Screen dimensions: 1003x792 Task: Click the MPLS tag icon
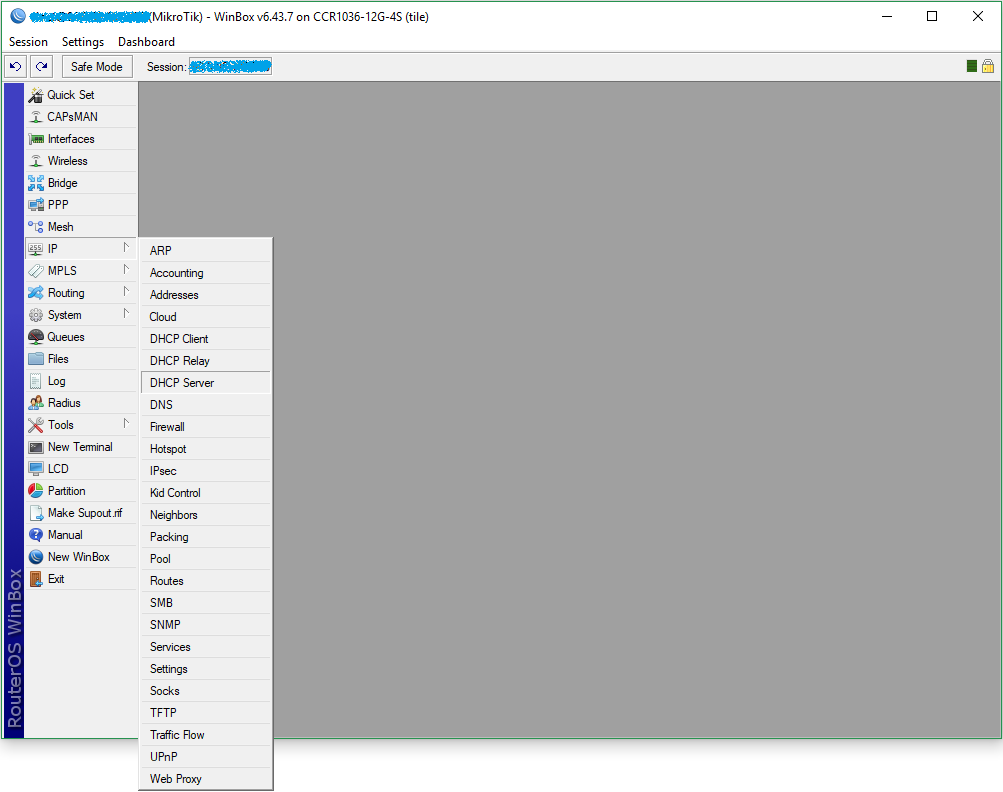(36, 271)
